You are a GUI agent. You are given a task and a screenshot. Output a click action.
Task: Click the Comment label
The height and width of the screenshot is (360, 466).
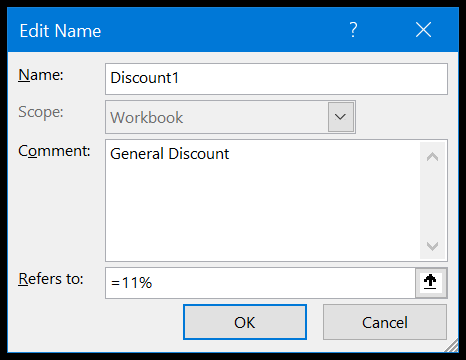[x=54, y=151]
